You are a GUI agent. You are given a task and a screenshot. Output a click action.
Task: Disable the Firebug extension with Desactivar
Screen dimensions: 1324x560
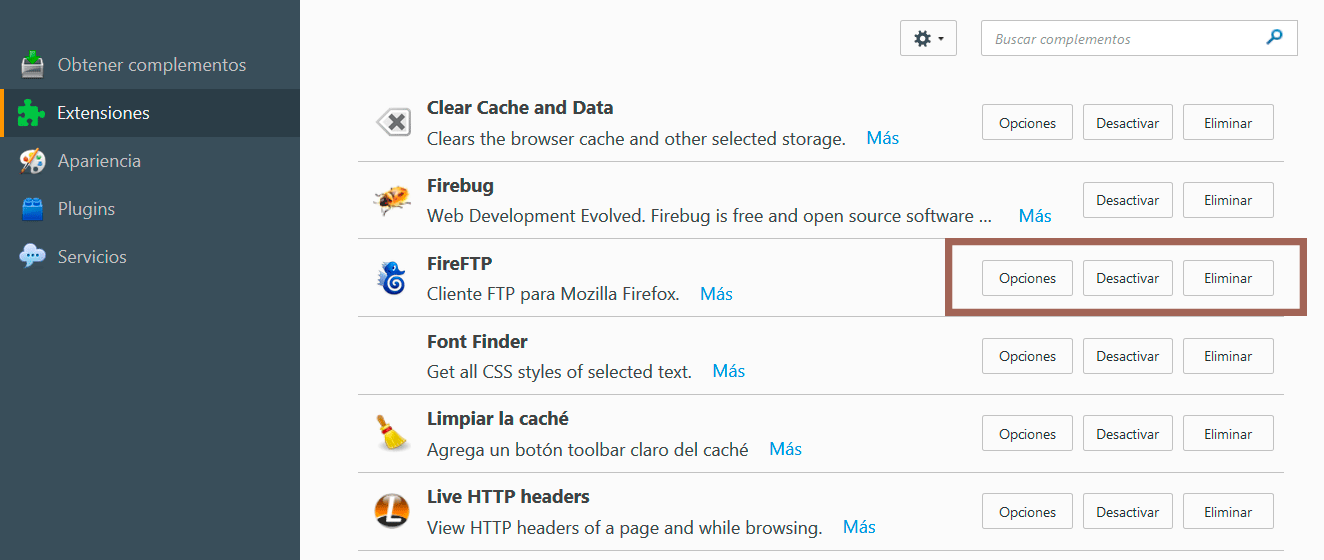pos(1127,200)
